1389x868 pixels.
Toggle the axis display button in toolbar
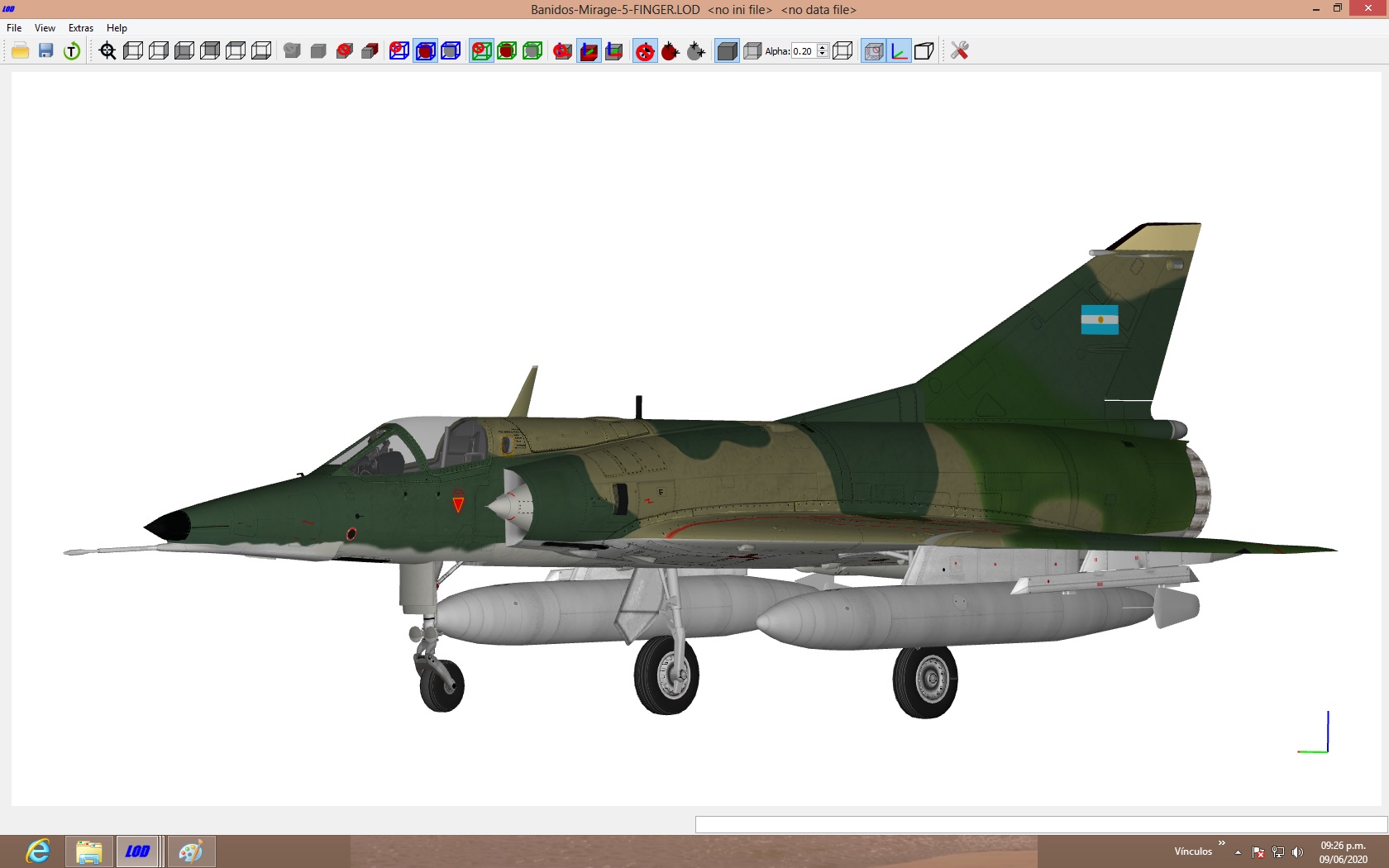(899, 50)
